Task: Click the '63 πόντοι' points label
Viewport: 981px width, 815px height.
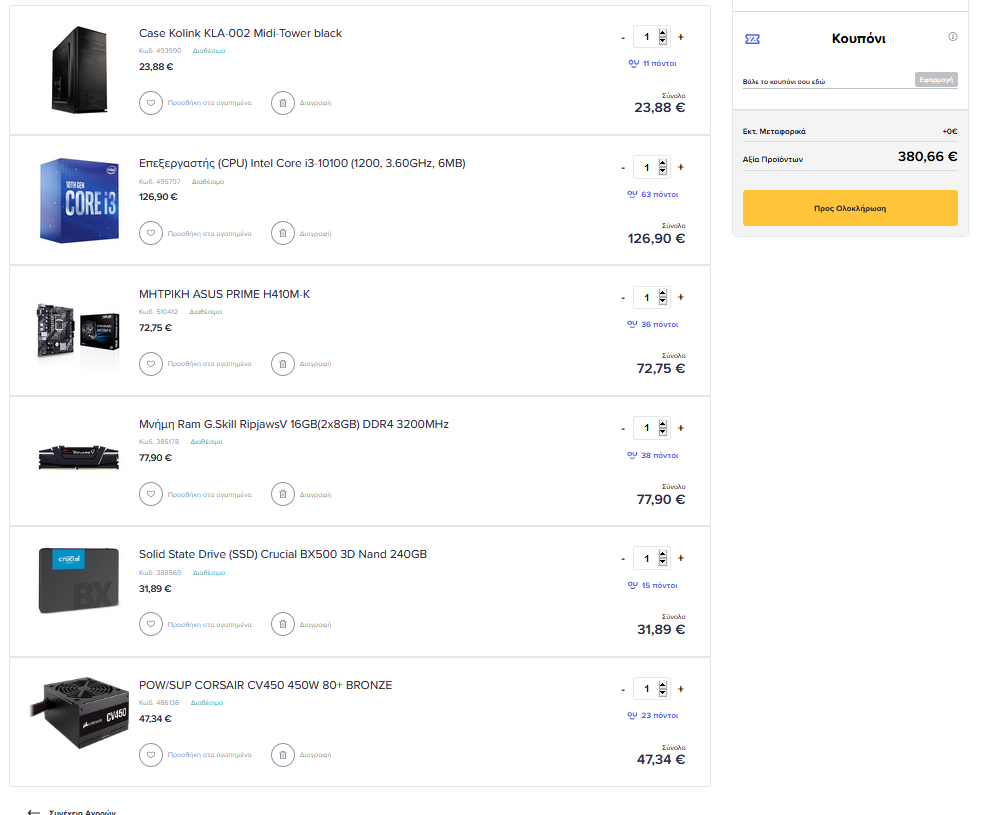Action: point(659,195)
